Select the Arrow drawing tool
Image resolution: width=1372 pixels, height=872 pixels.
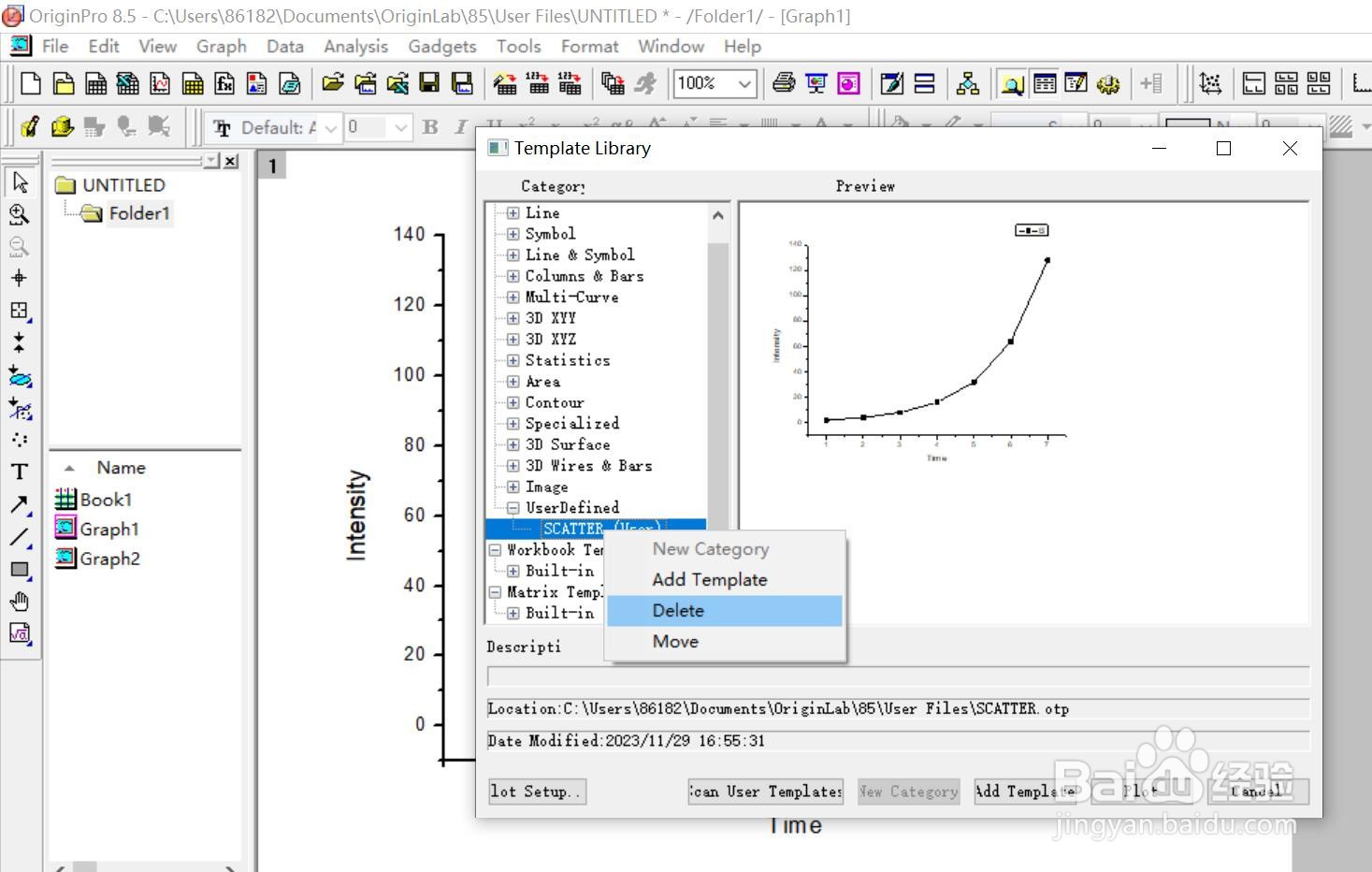[20, 505]
